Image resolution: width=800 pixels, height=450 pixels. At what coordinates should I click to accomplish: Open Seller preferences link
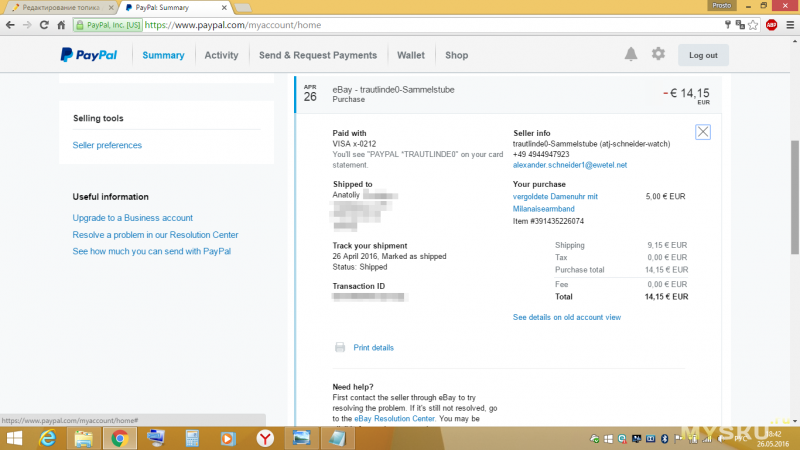point(107,145)
